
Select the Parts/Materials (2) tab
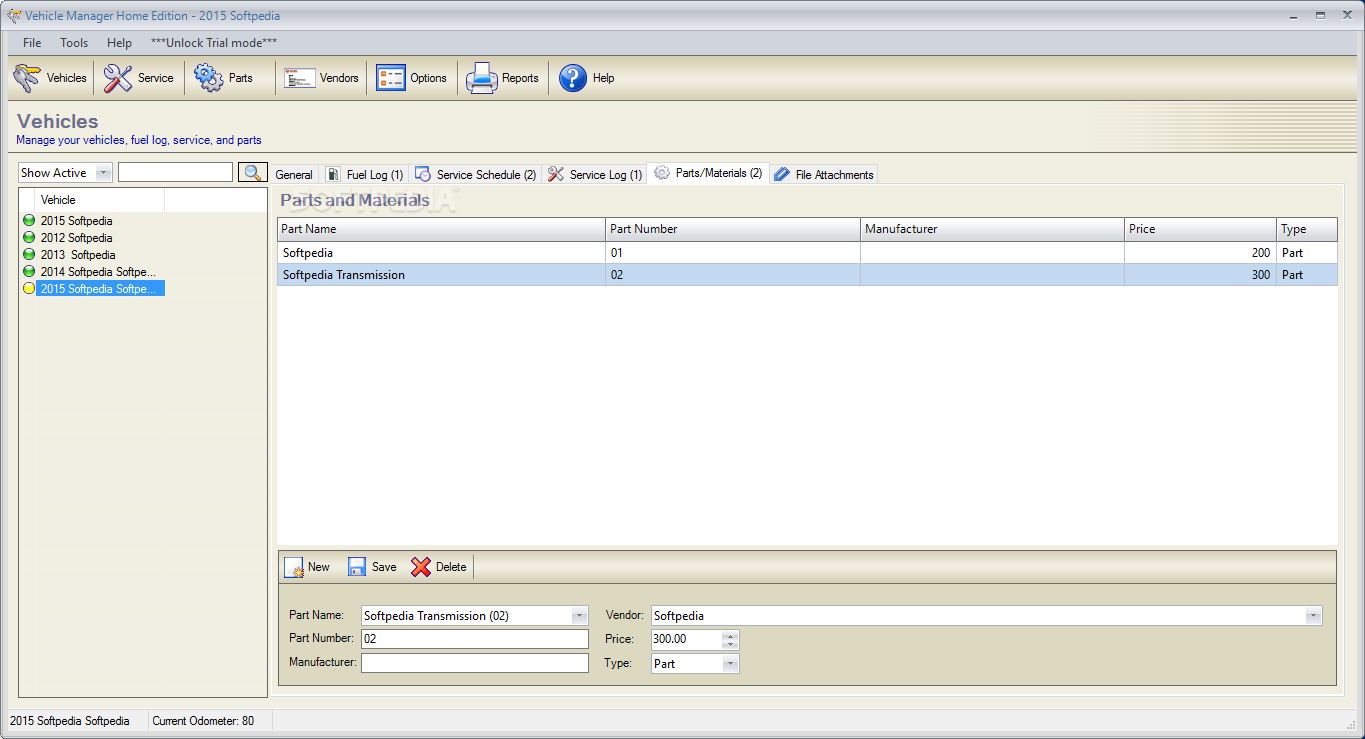tap(708, 173)
